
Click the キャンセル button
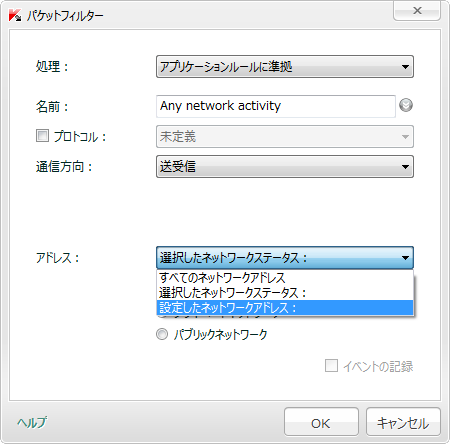click(x=403, y=422)
